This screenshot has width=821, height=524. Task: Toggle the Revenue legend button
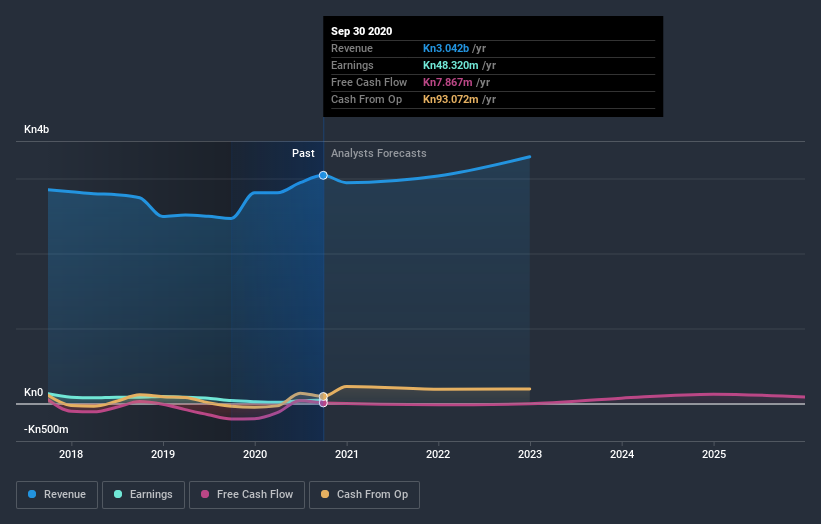coord(57,495)
